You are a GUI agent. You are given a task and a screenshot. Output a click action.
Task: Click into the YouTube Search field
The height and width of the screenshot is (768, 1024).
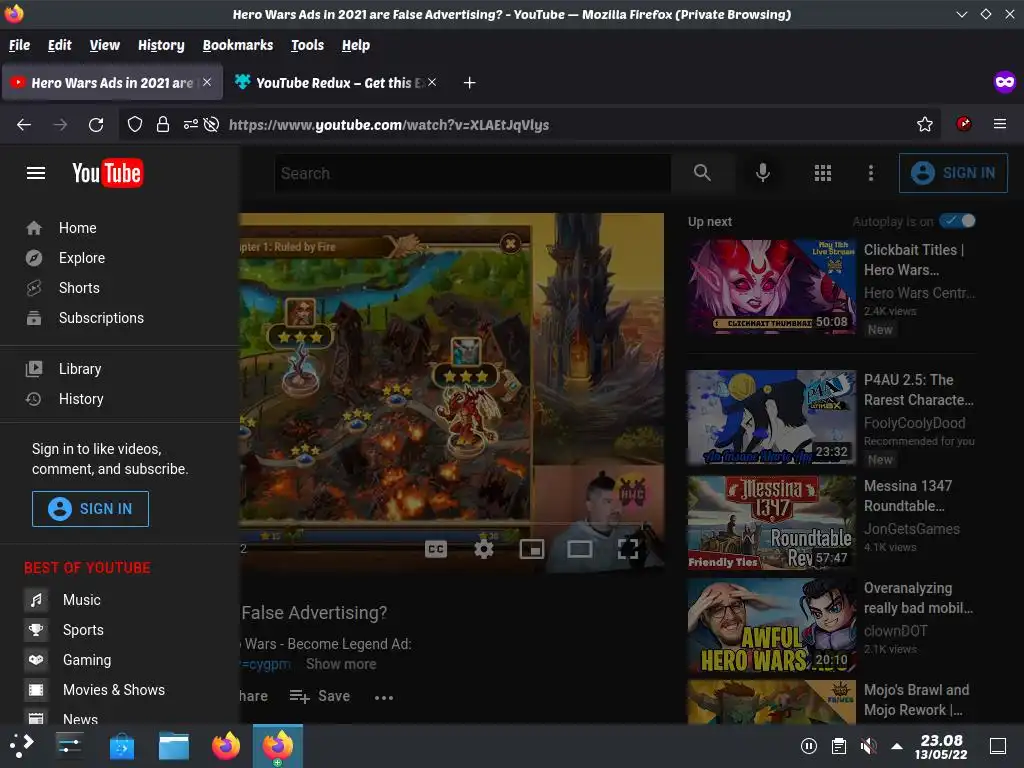point(472,173)
